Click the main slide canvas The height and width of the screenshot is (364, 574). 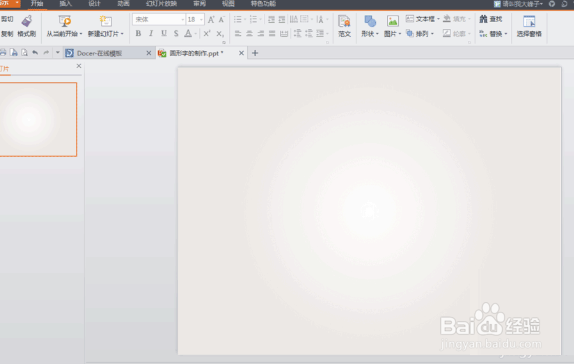369,211
